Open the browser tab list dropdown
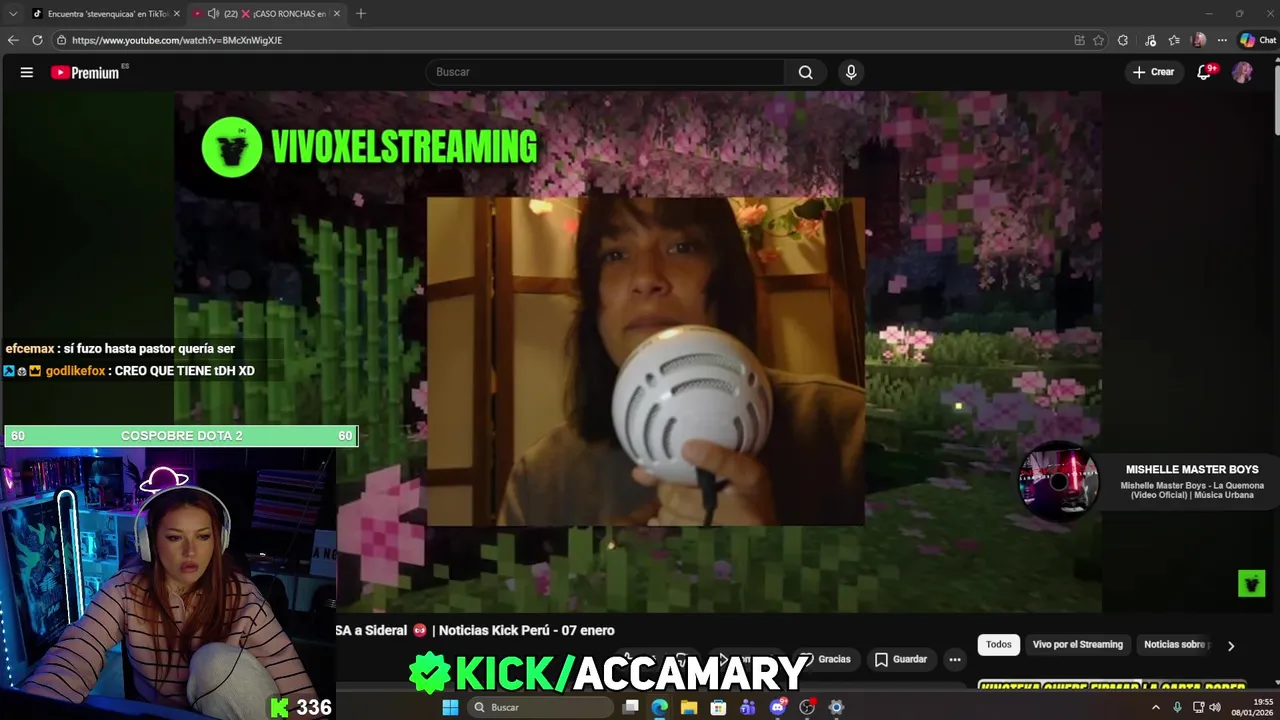Screen dimensions: 1280x720 (13, 13)
